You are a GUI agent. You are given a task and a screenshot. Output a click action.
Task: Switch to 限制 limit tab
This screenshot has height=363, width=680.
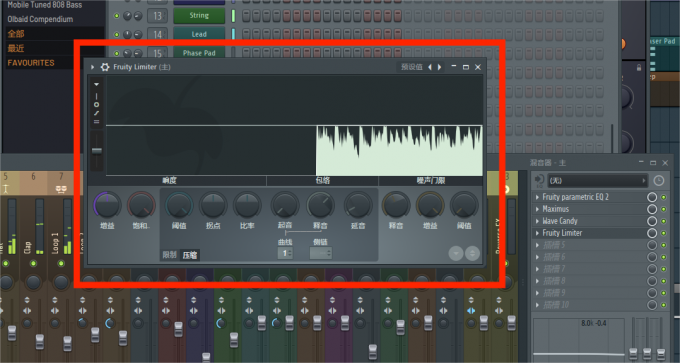170,255
